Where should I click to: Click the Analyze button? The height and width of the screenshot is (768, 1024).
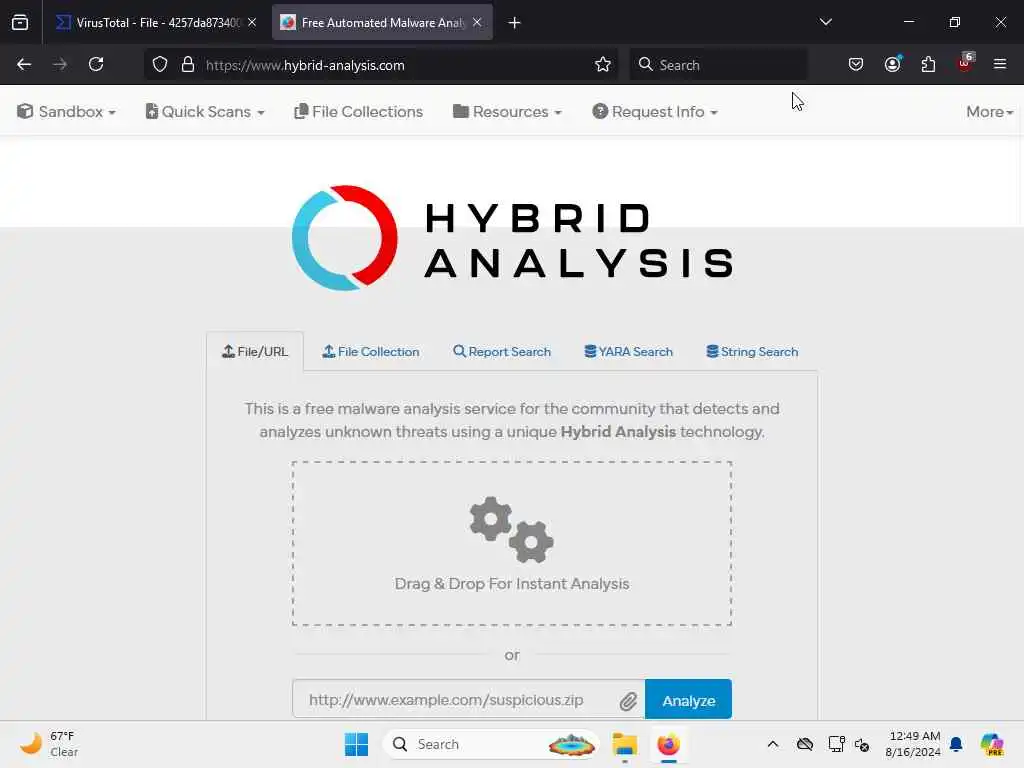point(688,699)
